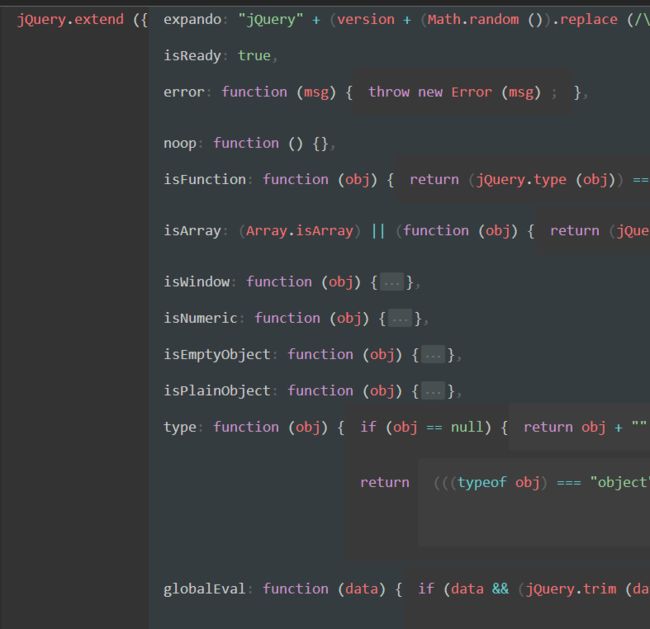Click the '"object"' string literal
650x629 pixels.
tap(620, 483)
